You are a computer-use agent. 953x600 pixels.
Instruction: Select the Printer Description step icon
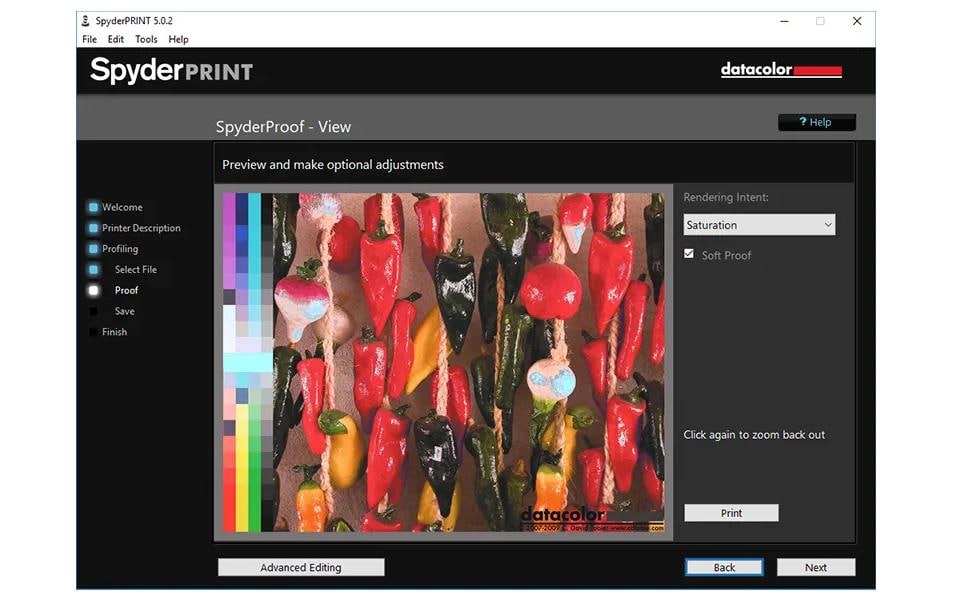94,228
